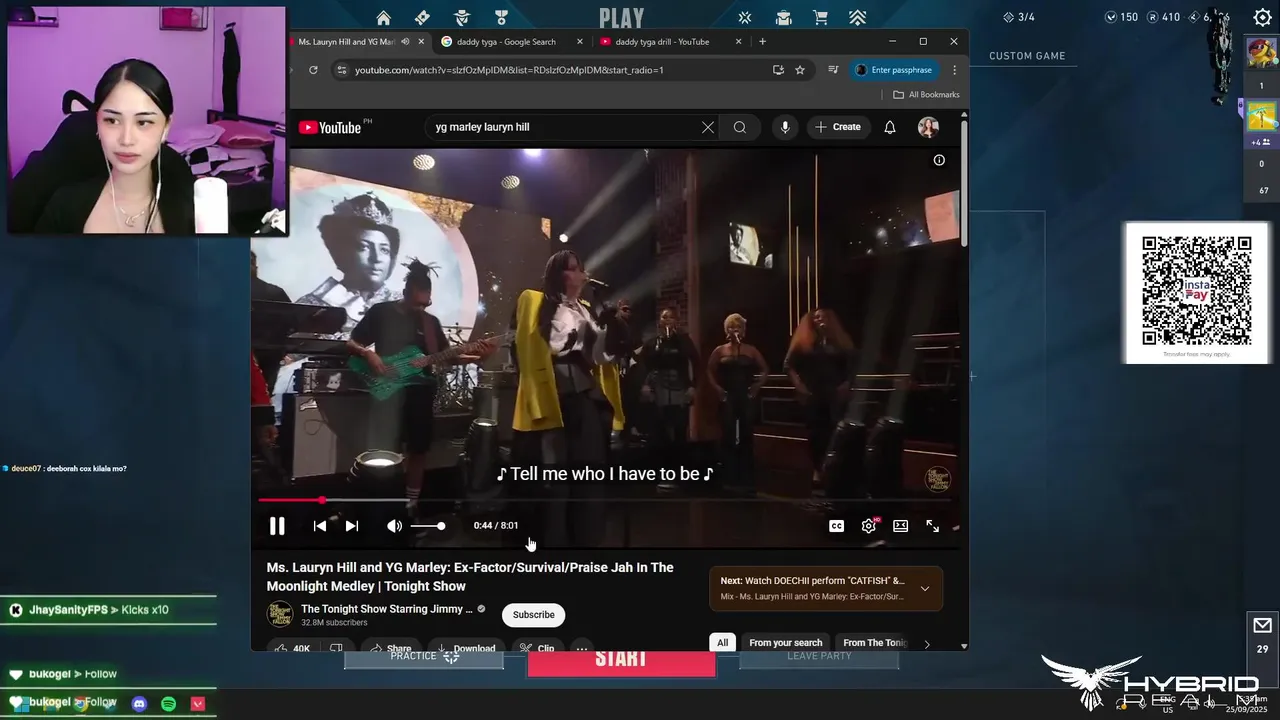
Task: Select From your search chip
Action: 786,643
